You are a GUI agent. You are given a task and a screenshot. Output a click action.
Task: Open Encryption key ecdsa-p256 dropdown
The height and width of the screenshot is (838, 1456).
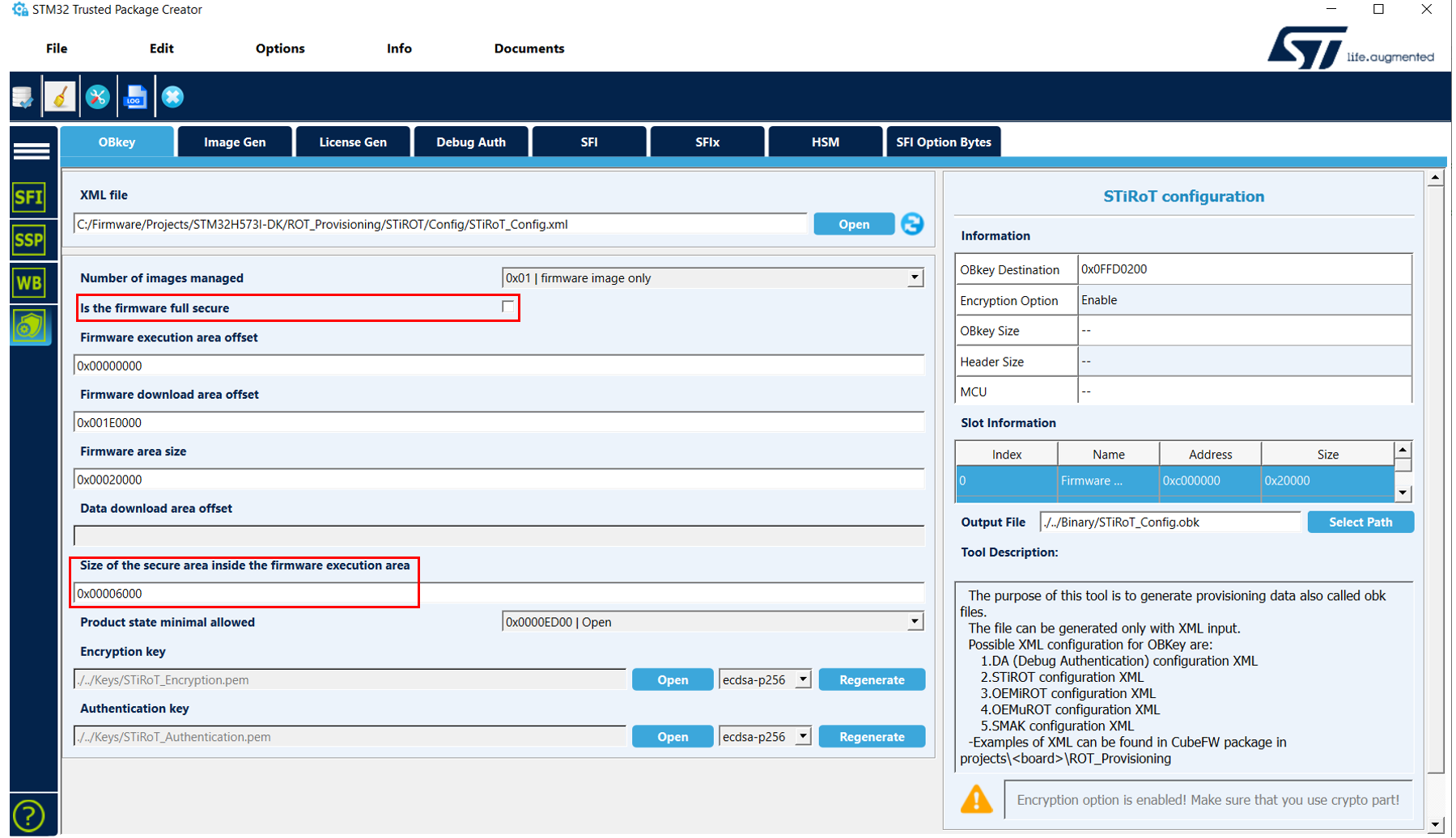tap(803, 679)
